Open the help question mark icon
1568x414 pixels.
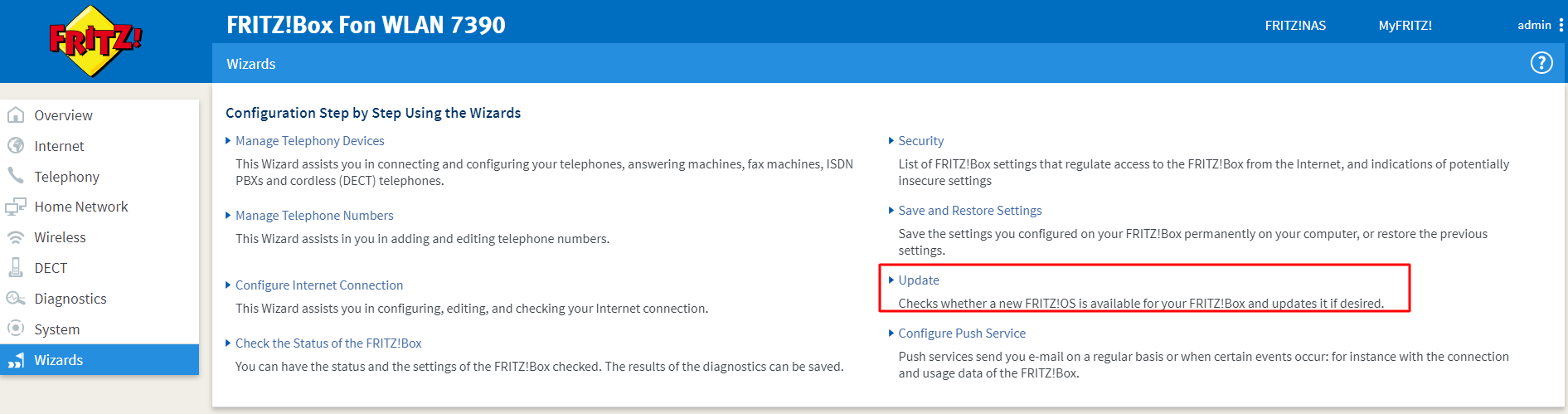pyautogui.click(x=1541, y=63)
